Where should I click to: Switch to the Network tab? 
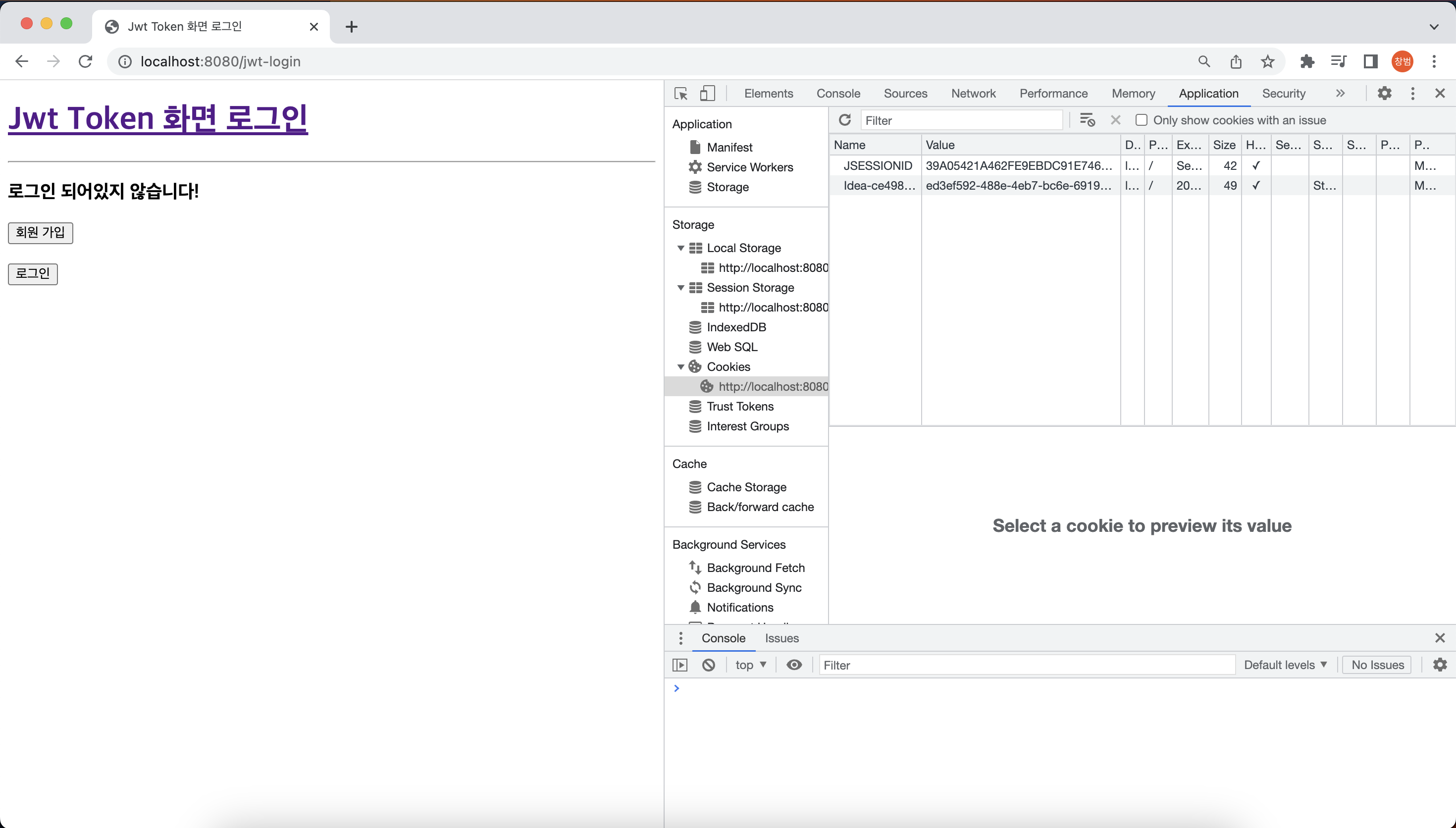pos(973,93)
